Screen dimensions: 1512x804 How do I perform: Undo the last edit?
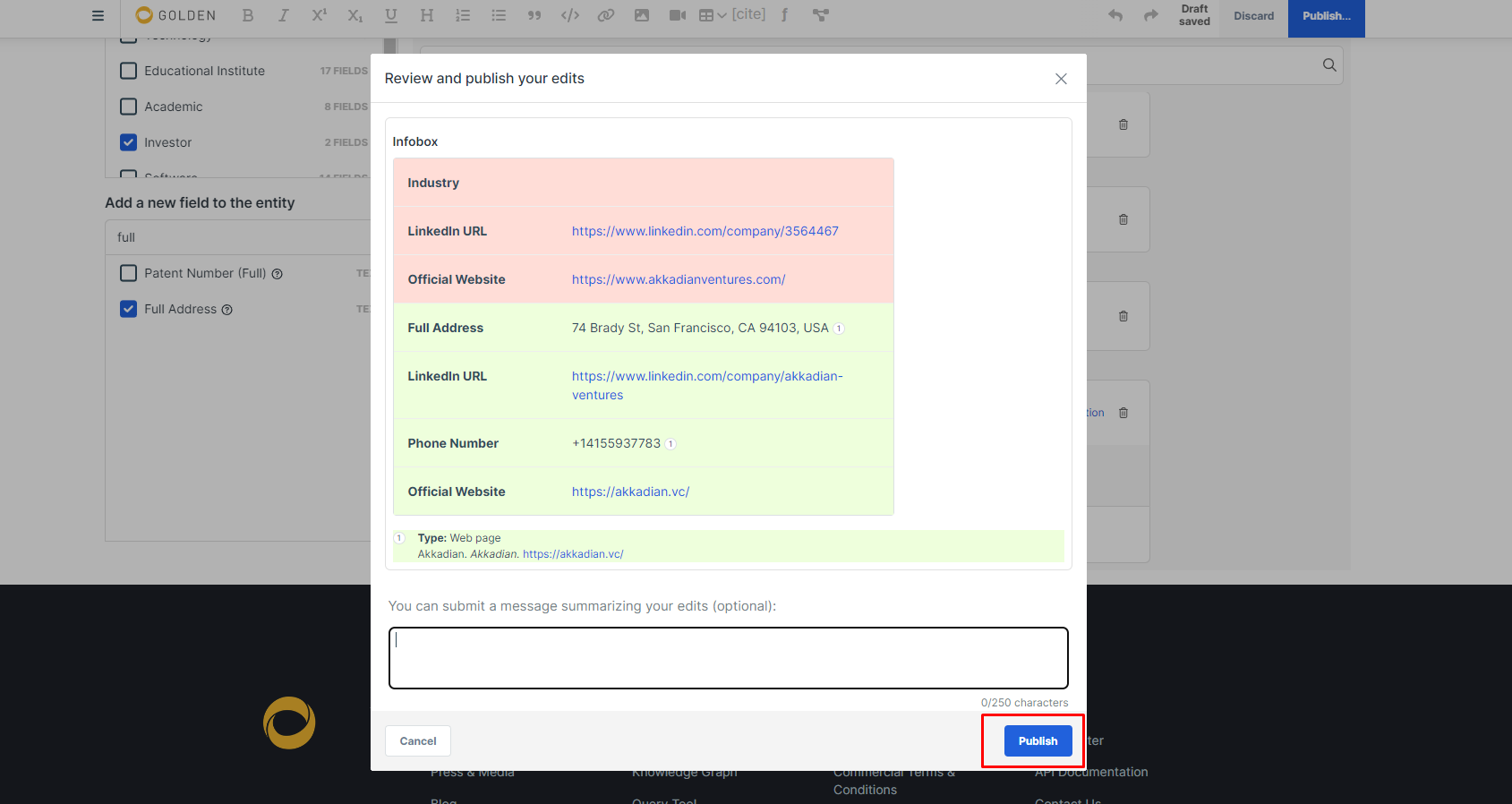point(1115,15)
